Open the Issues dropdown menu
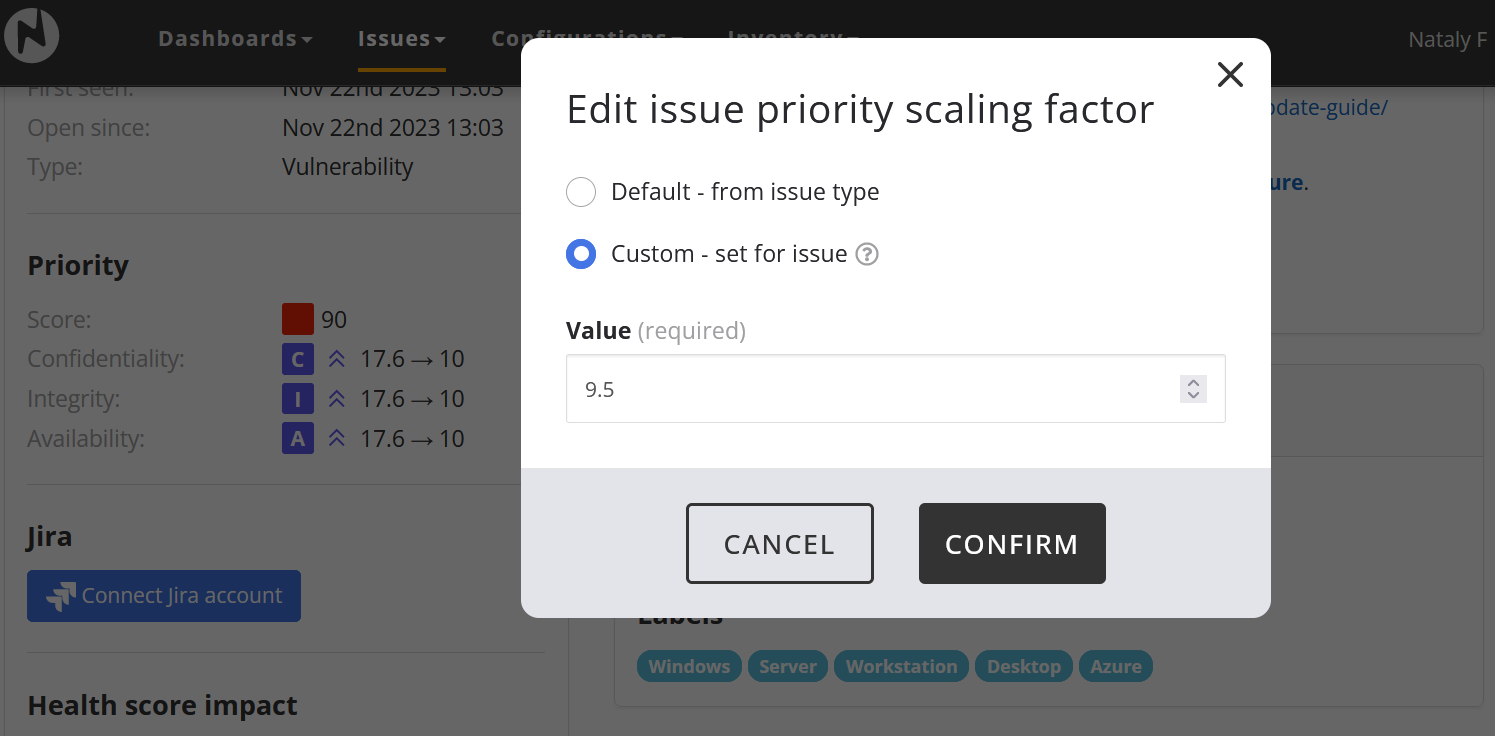The image size is (1495, 736). pos(401,39)
